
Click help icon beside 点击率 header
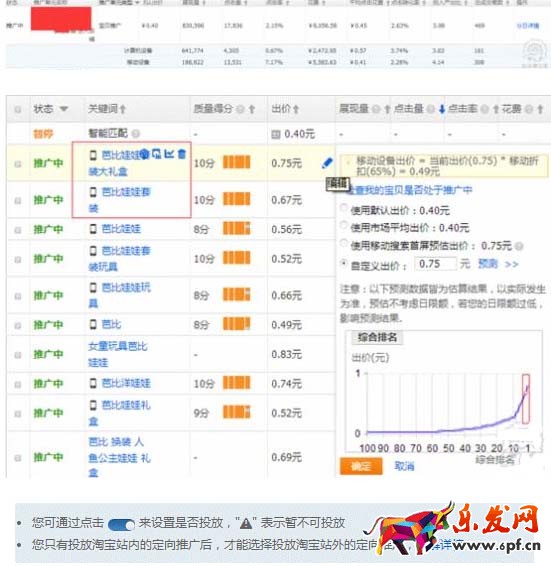tap(485, 109)
